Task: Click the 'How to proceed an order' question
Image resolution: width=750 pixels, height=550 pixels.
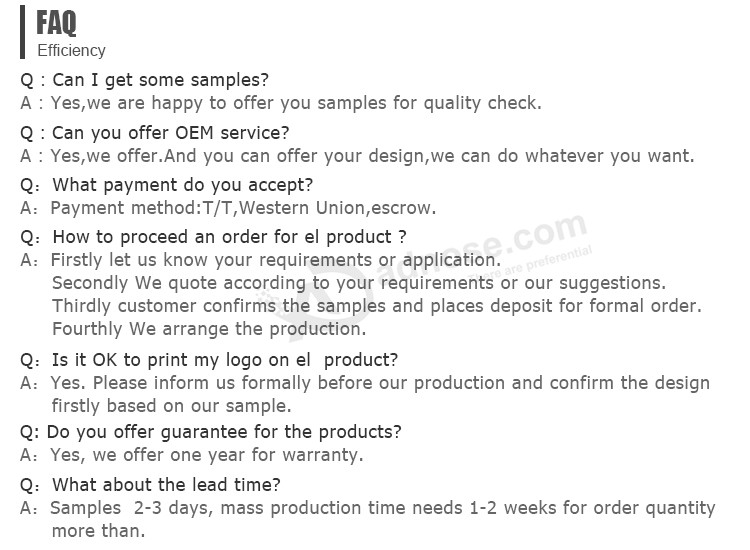Action: tap(213, 237)
